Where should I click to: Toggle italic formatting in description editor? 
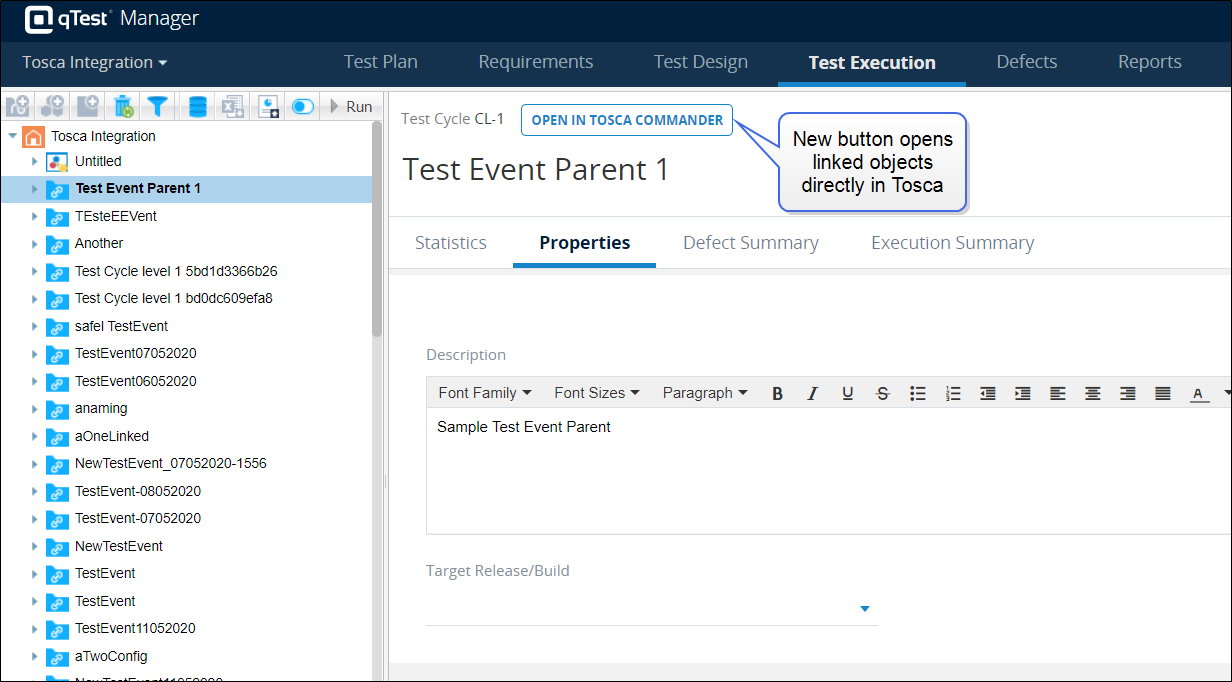[812, 393]
